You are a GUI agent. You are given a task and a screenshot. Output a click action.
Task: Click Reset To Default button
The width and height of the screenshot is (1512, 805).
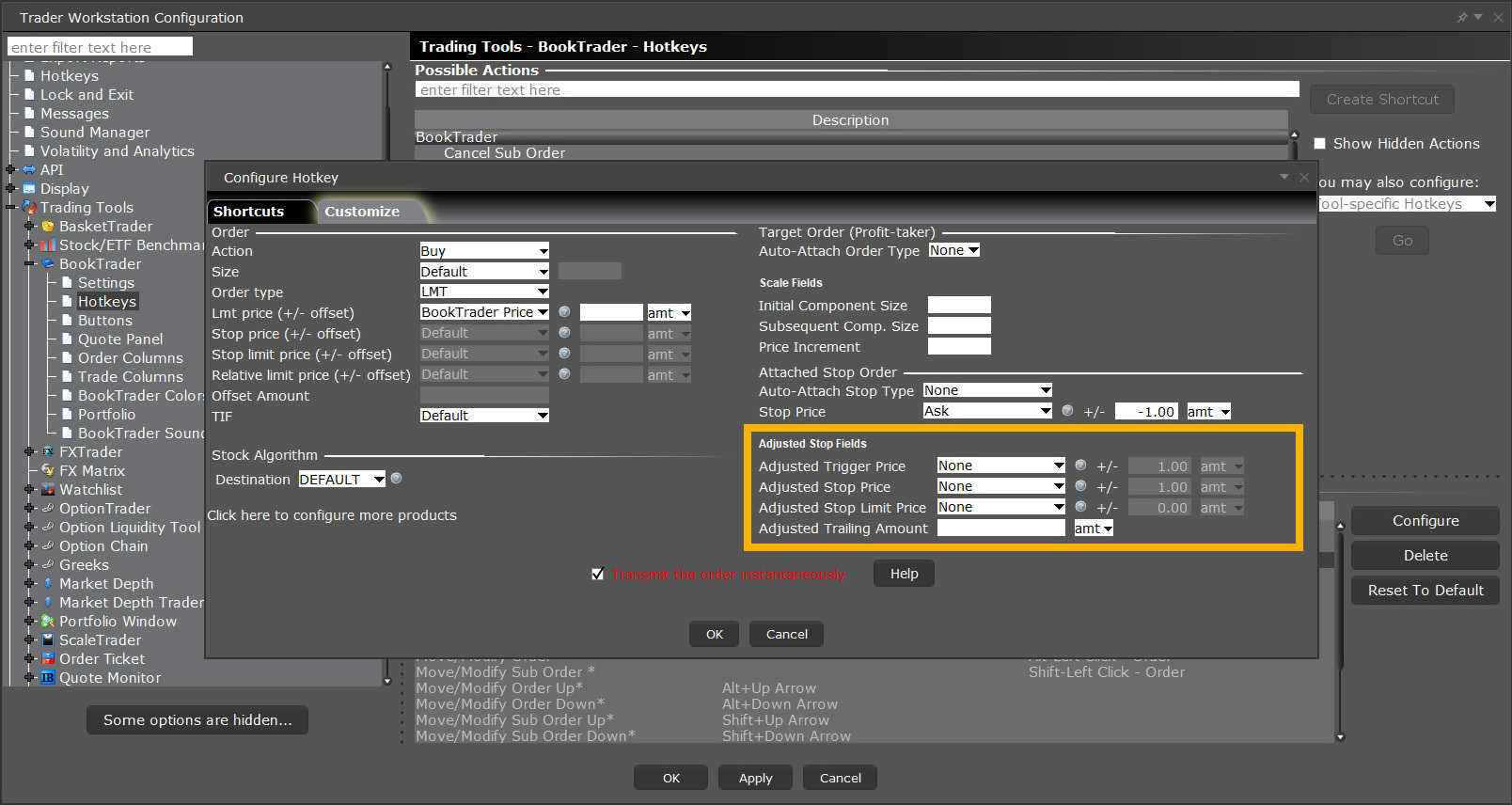(x=1425, y=591)
